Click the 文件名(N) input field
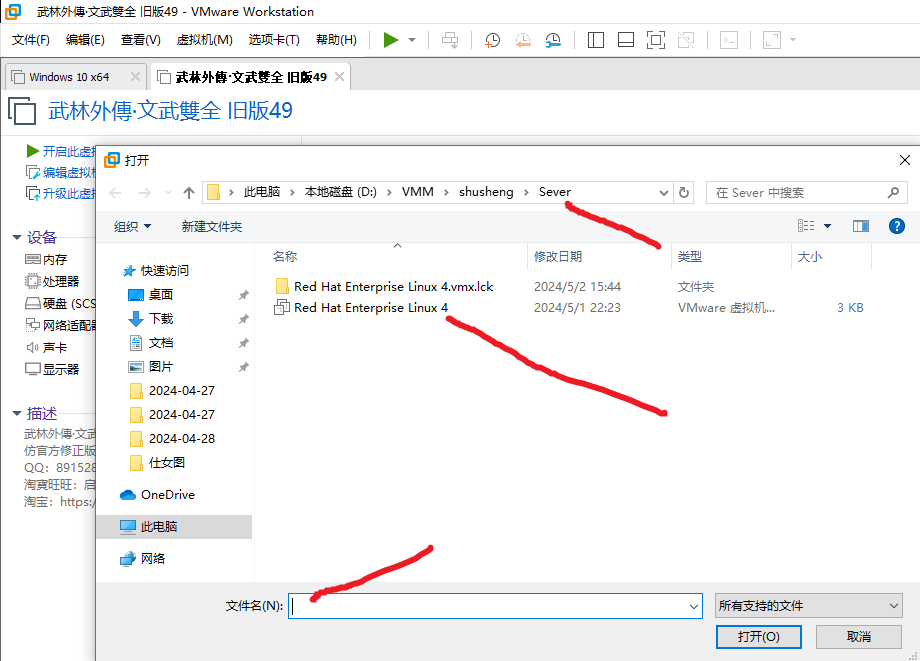920x661 pixels. point(495,606)
